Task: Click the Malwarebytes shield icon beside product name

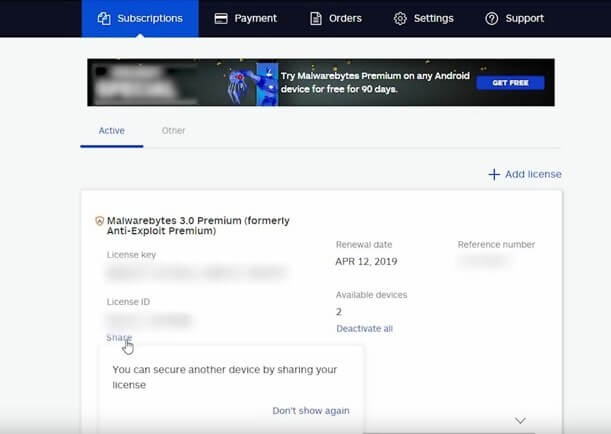Action: click(x=99, y=221)
